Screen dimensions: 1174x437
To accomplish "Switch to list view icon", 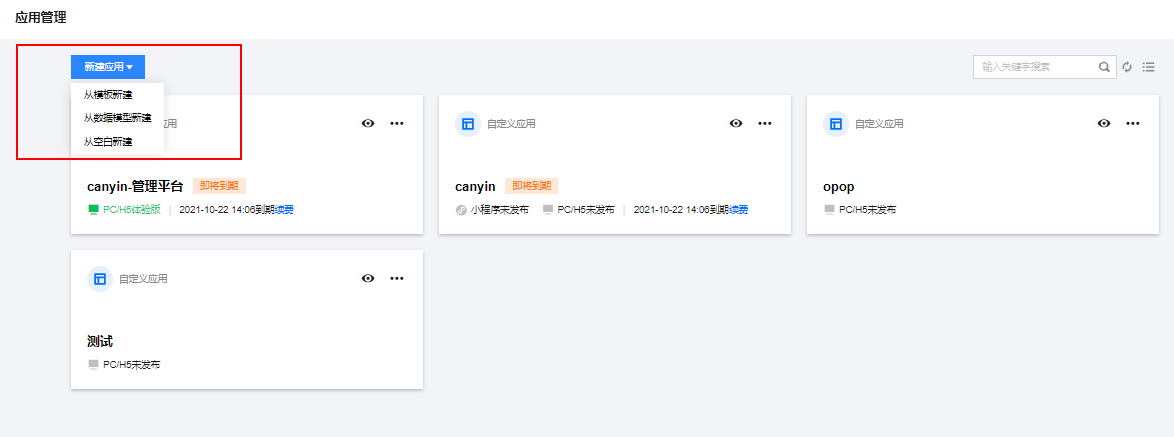I will (x=1149, y=67).
